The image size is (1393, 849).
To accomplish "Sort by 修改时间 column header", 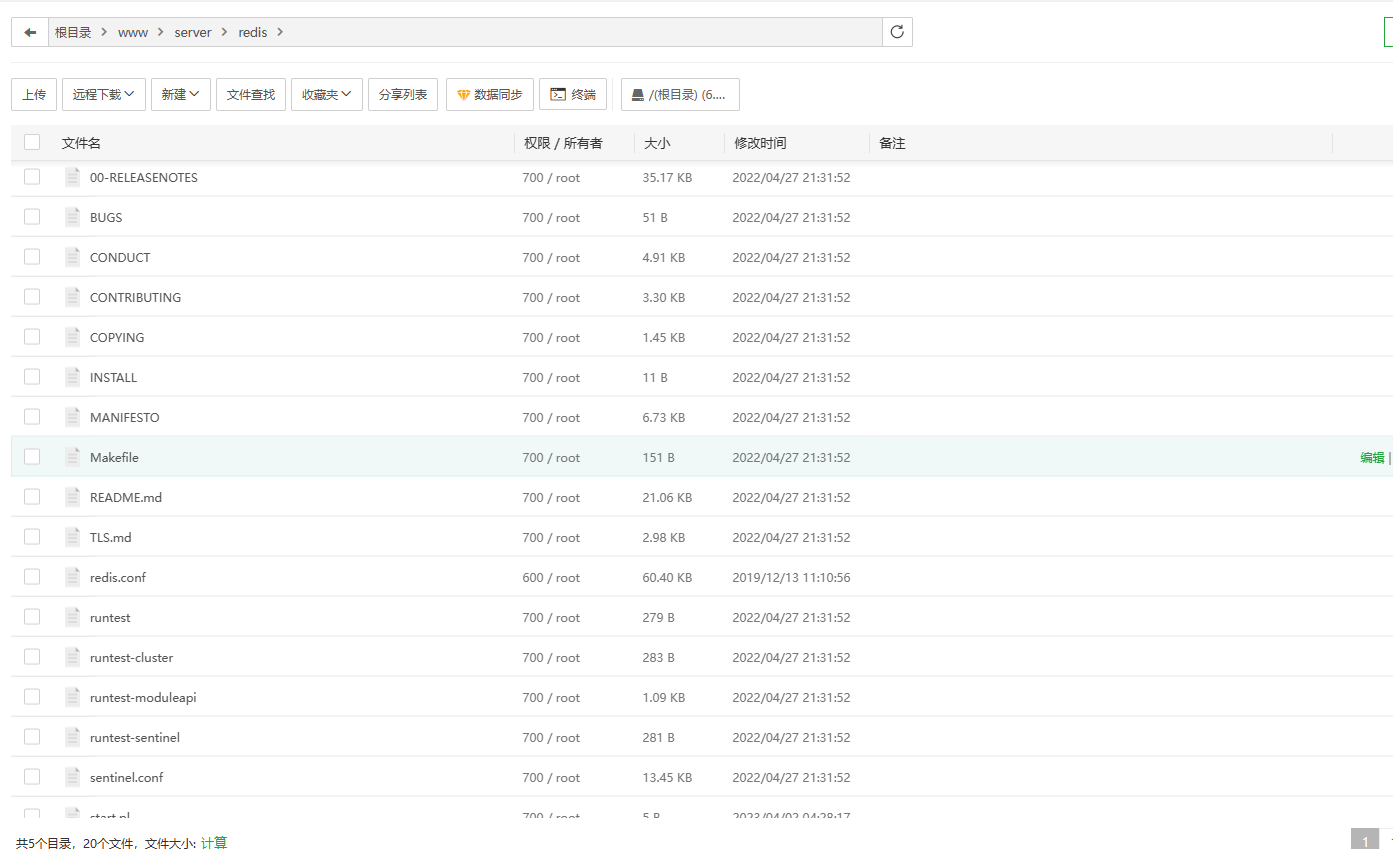I will 760,143.
